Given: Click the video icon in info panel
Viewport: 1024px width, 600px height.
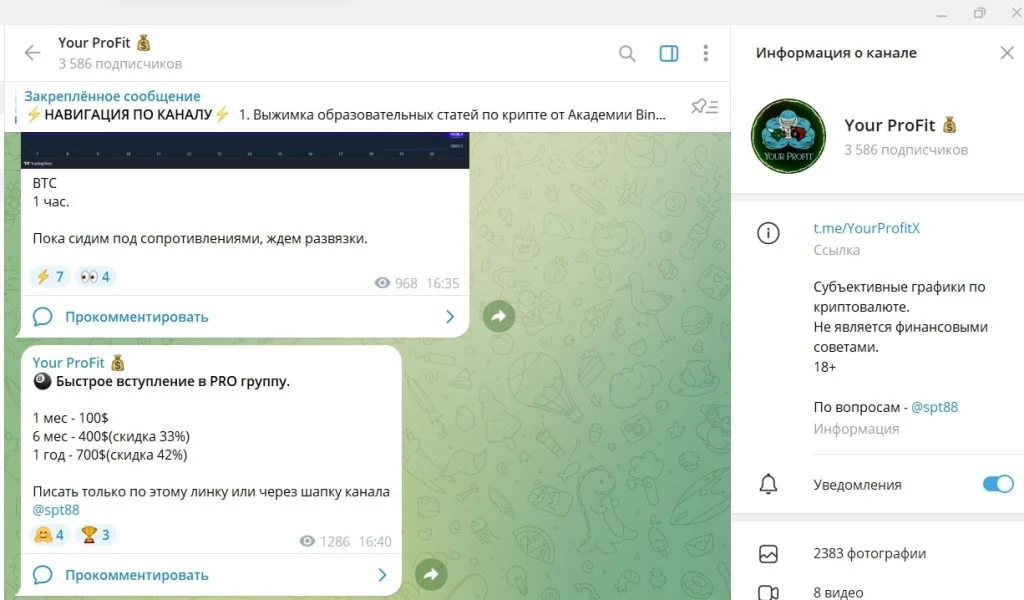Looking at the screenshot, I should click(768, 592).
